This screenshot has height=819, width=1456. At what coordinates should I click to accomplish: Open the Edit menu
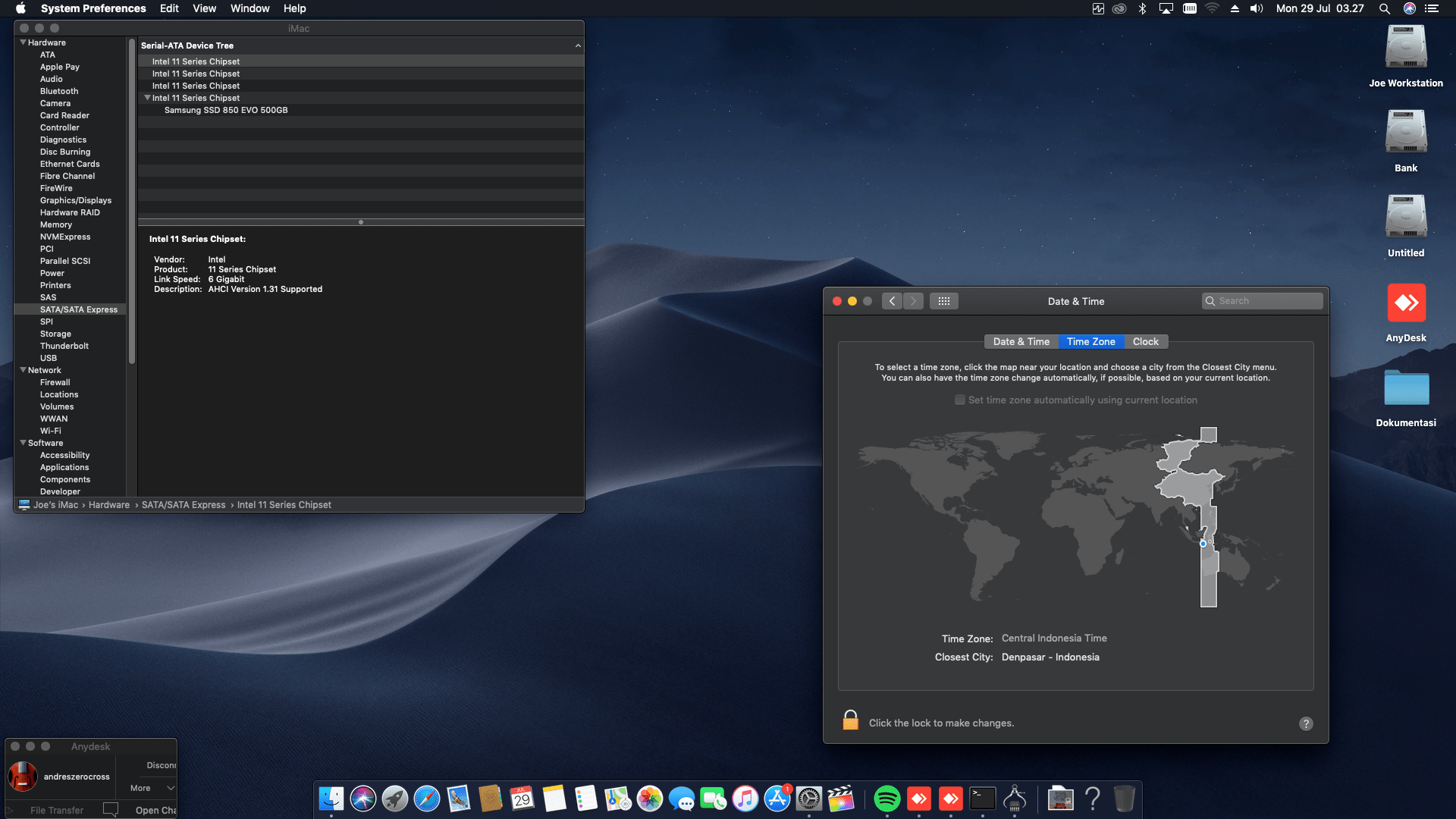pyautogui.click(x=169, y=8)
